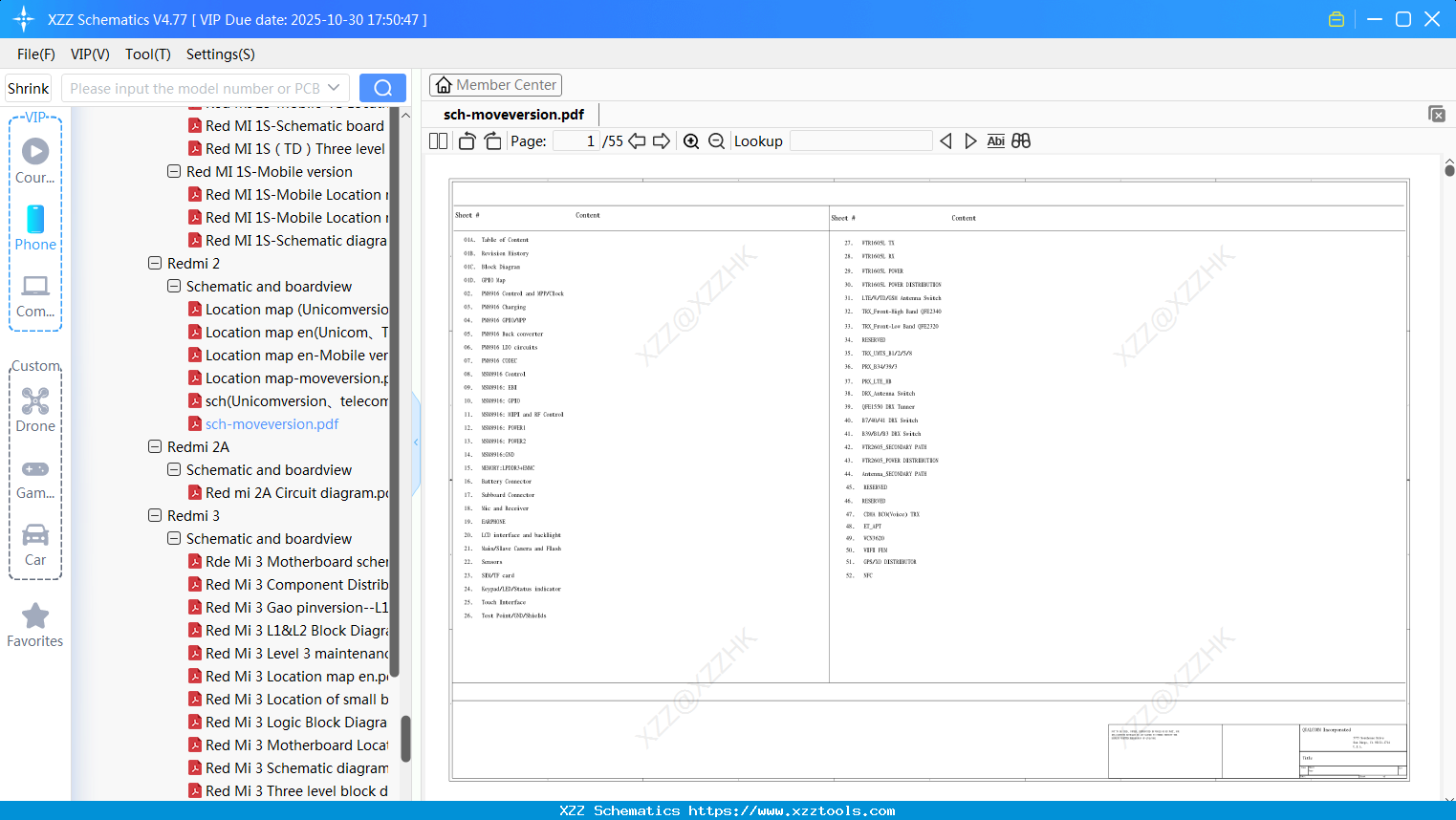Collapse the Redmi 3 tree node
Screen dimensions: 1456x820
pos(155,516)
